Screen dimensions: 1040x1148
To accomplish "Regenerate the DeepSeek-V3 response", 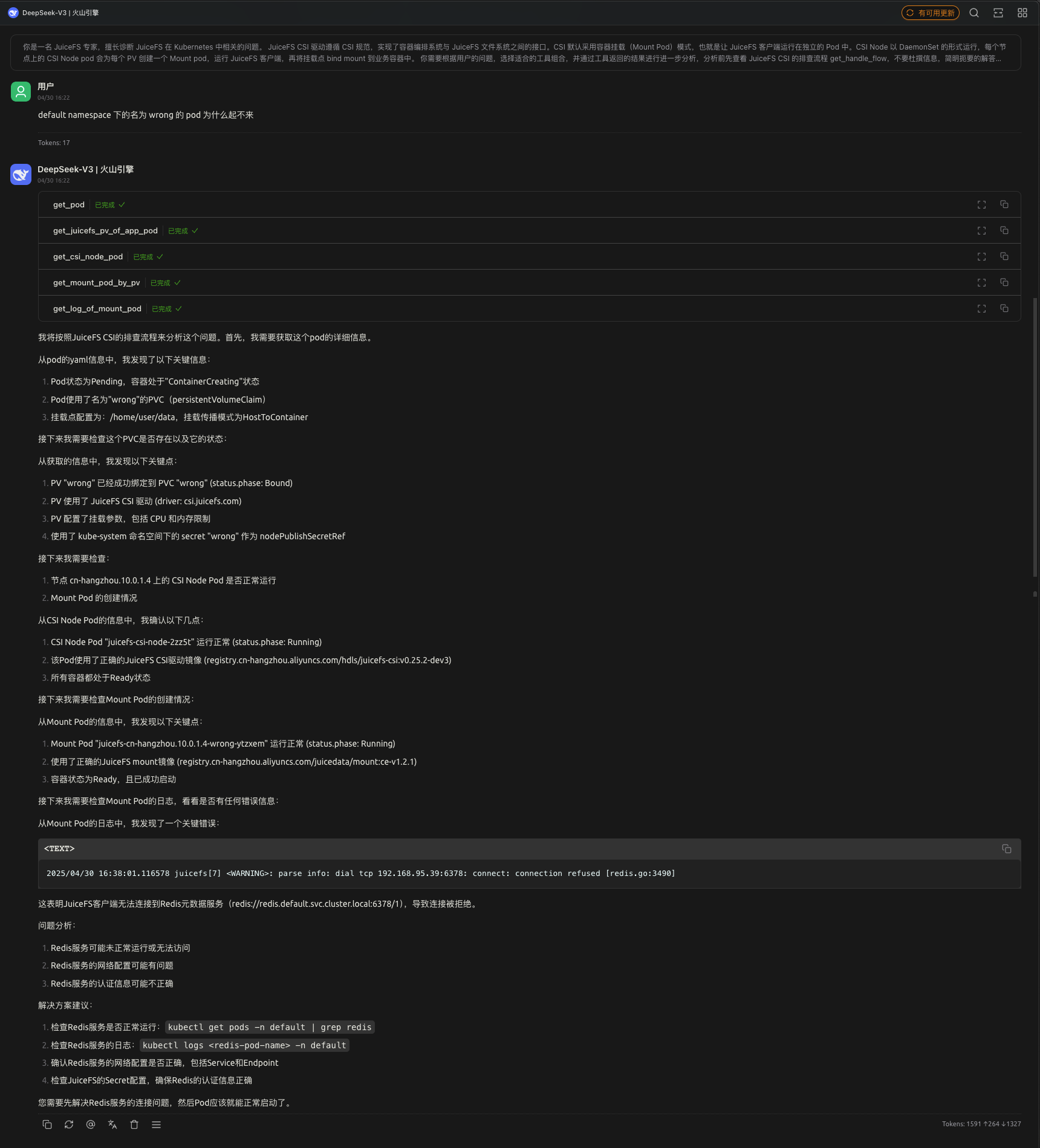I will pos(69,1124).
